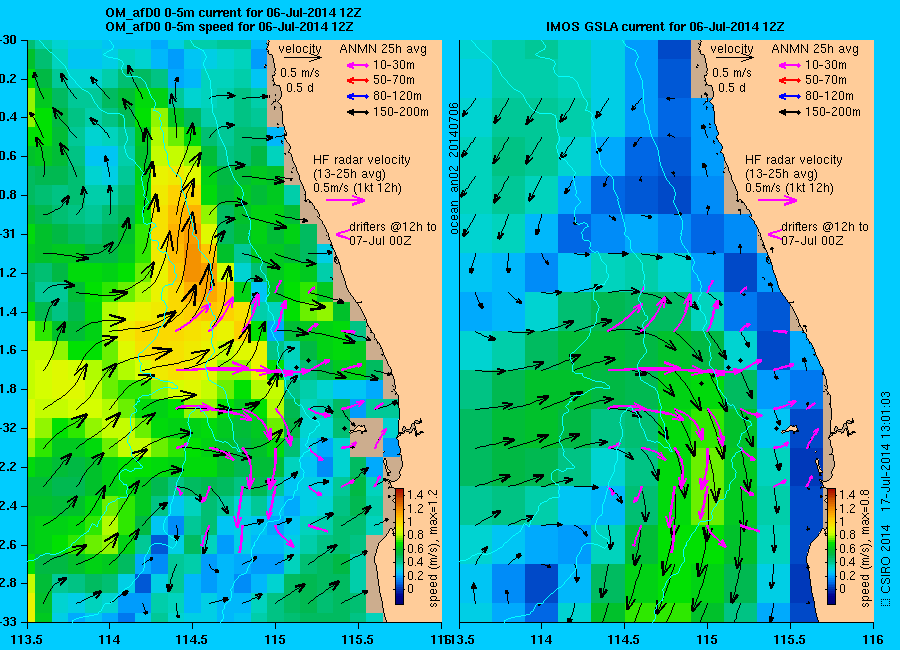Click the magenta 10-30m arrow in left legend

pyautogui.click(x=358, y=65)
